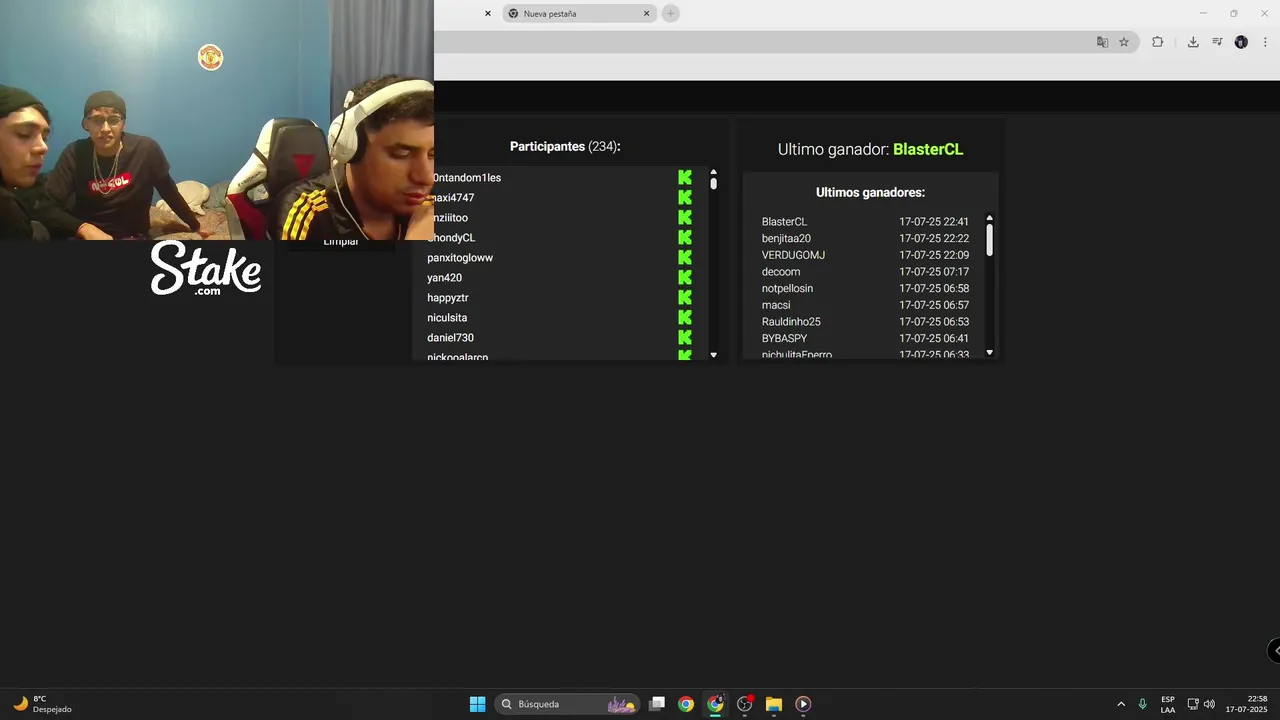Open the weather widget showing 8°C Despejado
This screenshot has height=720, width=1280.
pos(42,704)
